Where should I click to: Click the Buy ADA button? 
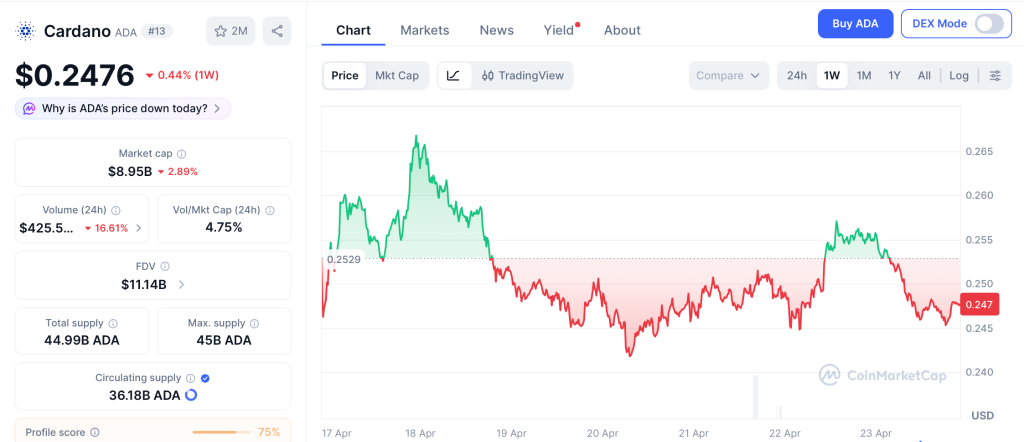(x=855, y=23)
